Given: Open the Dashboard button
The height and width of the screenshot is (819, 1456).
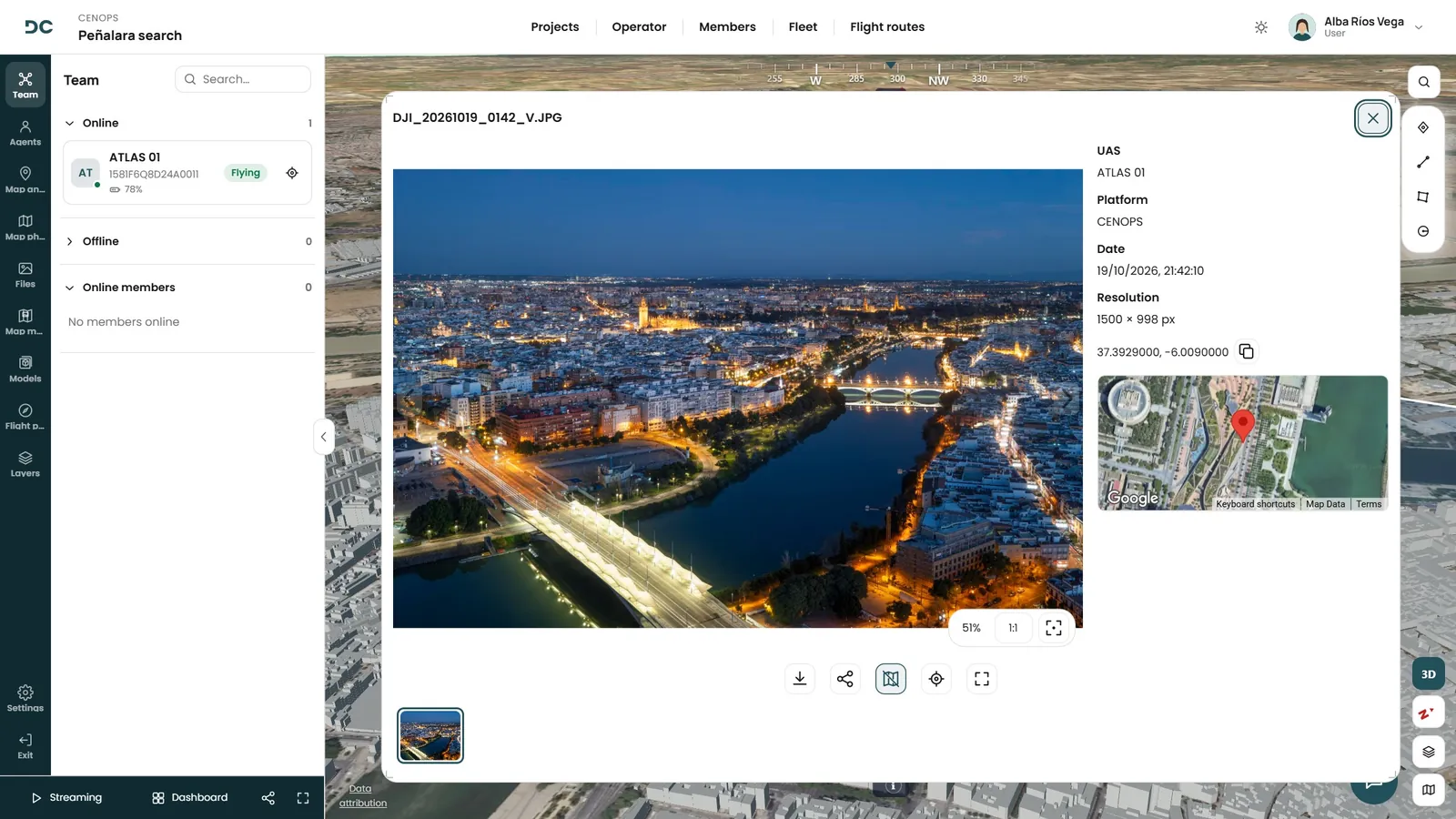Looking at the screenshot, I should click(190, 797).
